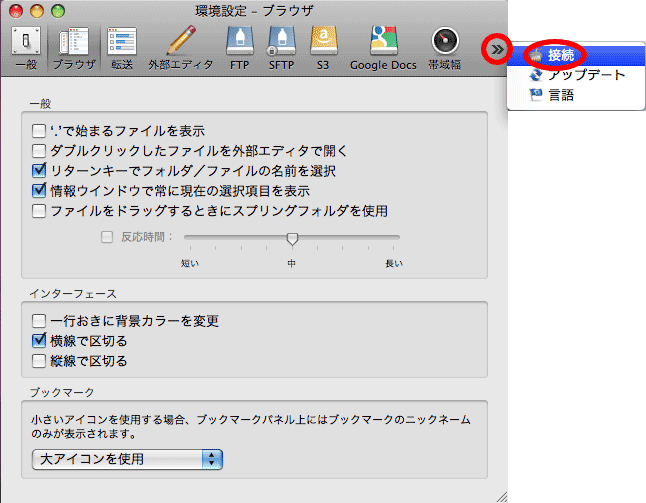Image resolution: width=646 pixels, height=503 pixels.
Task: Open the FTP preferences pane
Action: [x=239, y=48]
